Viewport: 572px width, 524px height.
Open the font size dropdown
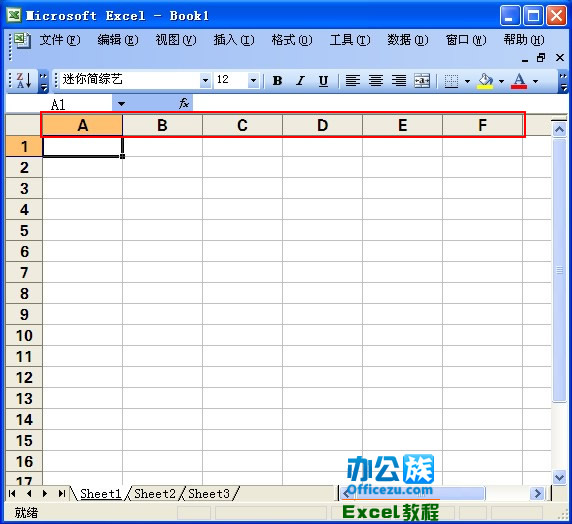click(x=253, y=80)
